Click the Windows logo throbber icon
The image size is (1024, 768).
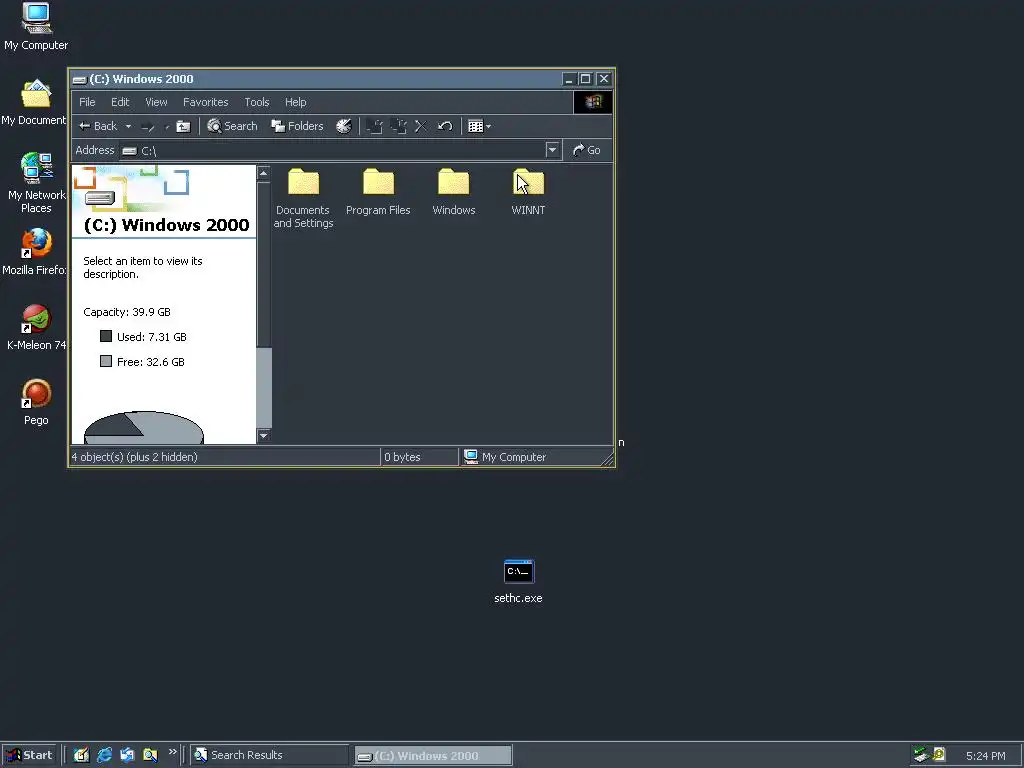pos(593,102)
